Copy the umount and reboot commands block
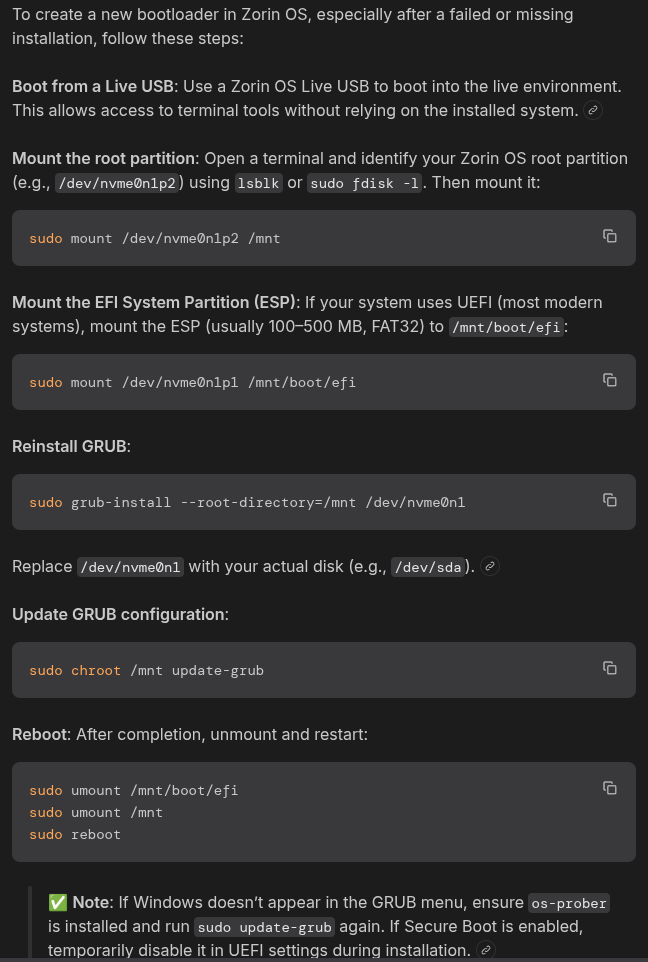Viewport: 648px width, 962px height. 609,788
